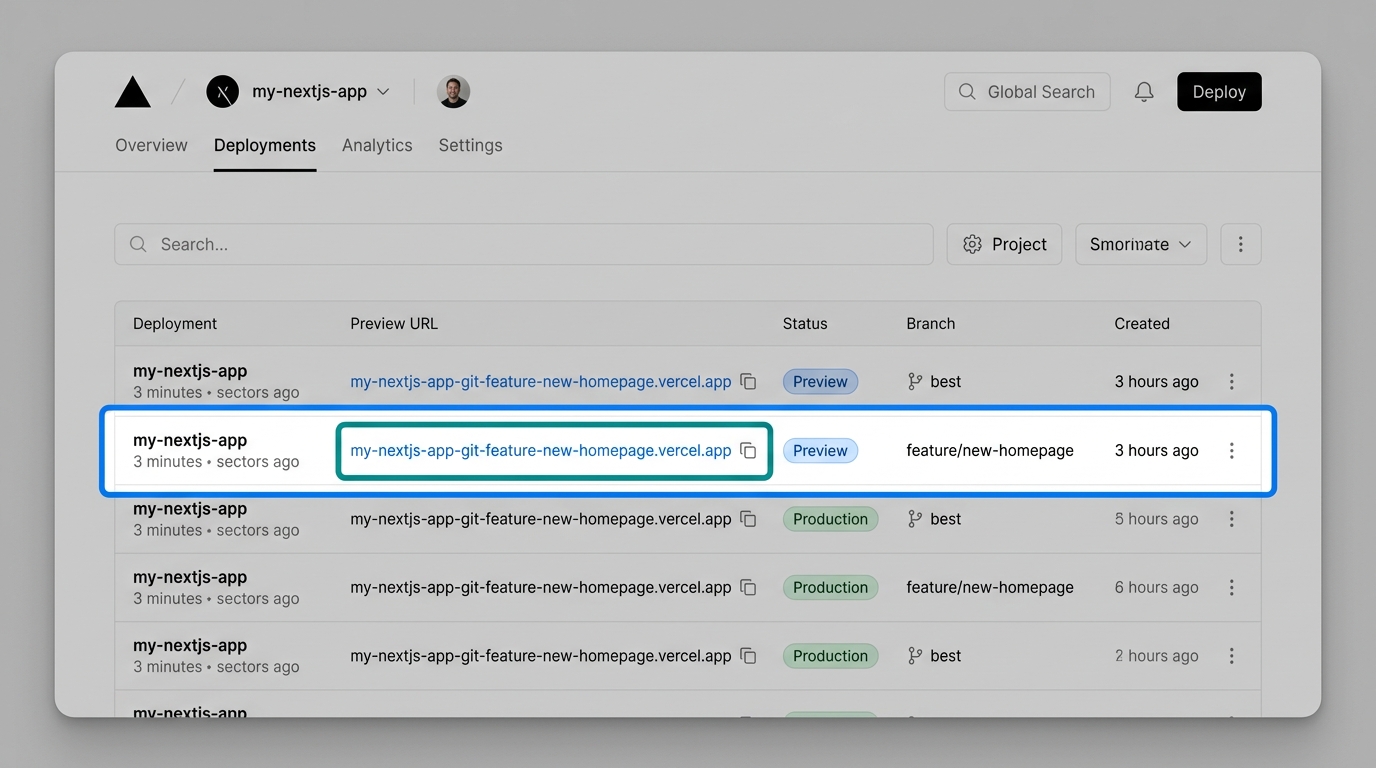Copy URL of the deployment created 2 hours ago
The width and height of the screenshot is (1376, 768).
748,656
